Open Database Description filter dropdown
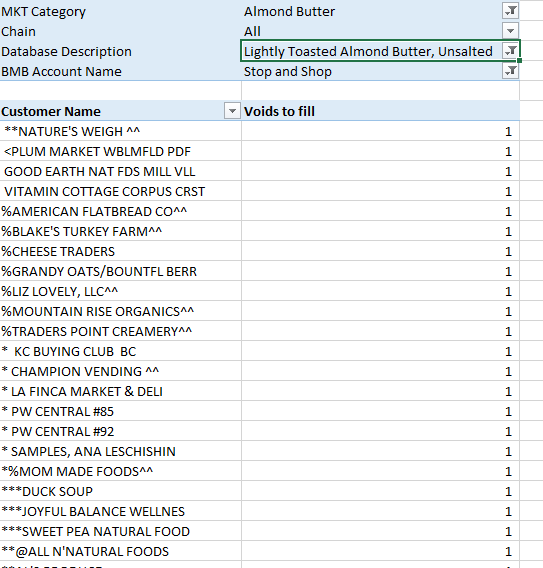 [x=510, y=51]
